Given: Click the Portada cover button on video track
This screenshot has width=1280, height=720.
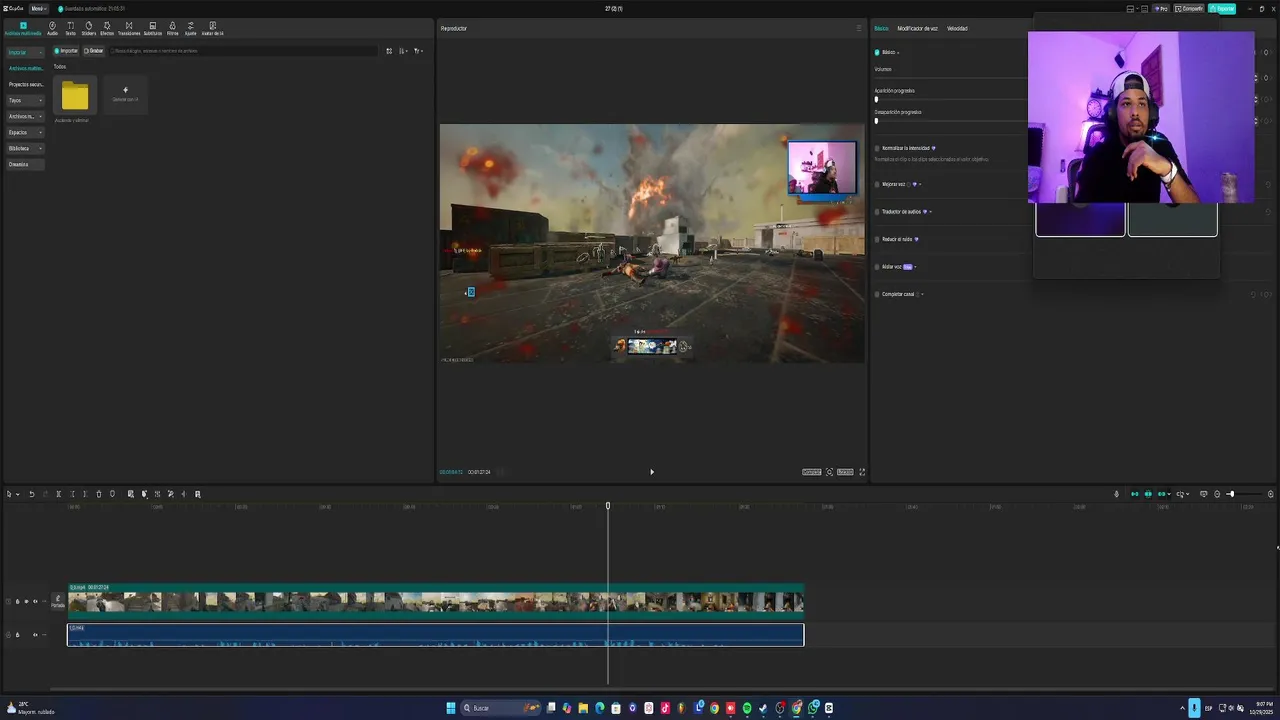Looking at the screenshot, I should click(x=58, y=602).
